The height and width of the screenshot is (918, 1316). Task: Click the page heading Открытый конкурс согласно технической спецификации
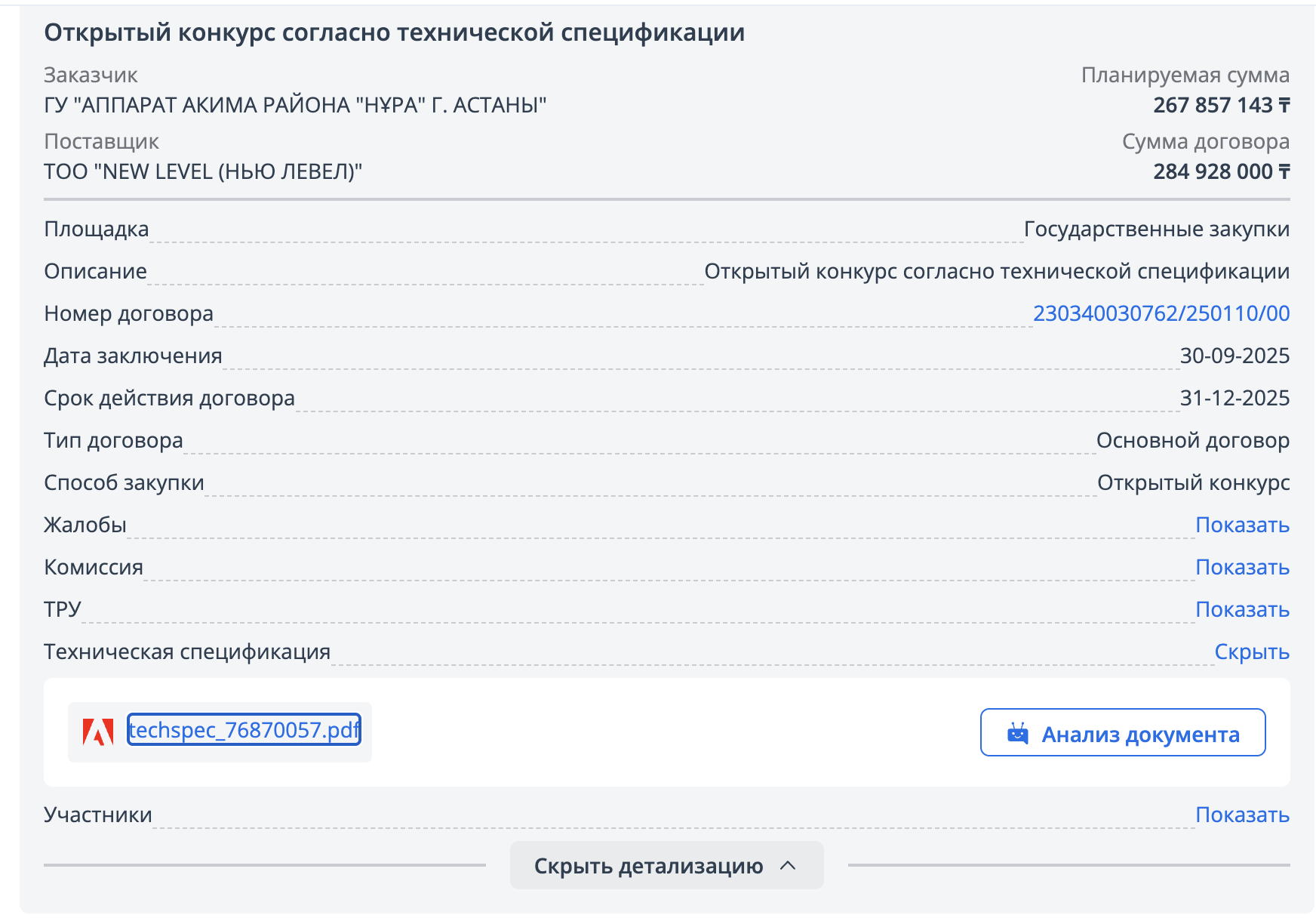[394, 32]
